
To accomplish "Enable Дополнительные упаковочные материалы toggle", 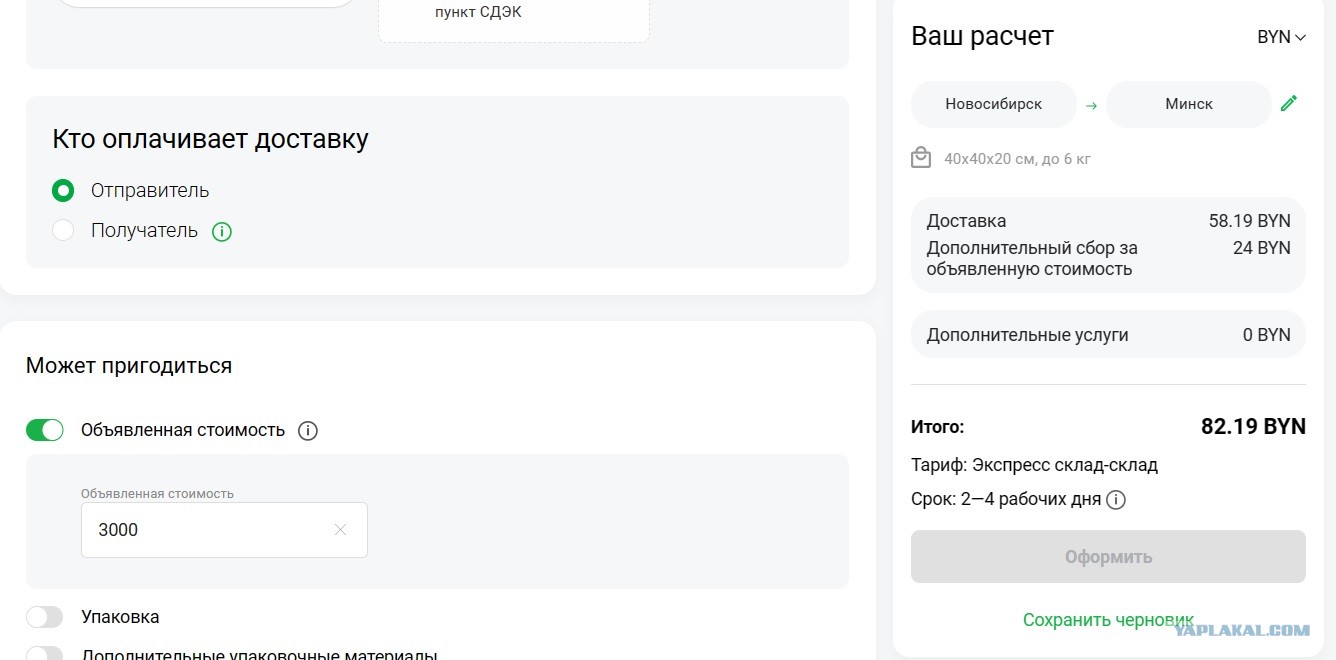I will pyautogui.click(x=44, y=654).
